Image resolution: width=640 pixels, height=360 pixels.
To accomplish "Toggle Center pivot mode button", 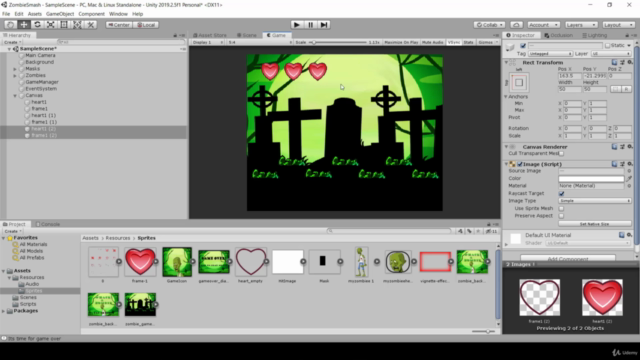I will point(118,25).
